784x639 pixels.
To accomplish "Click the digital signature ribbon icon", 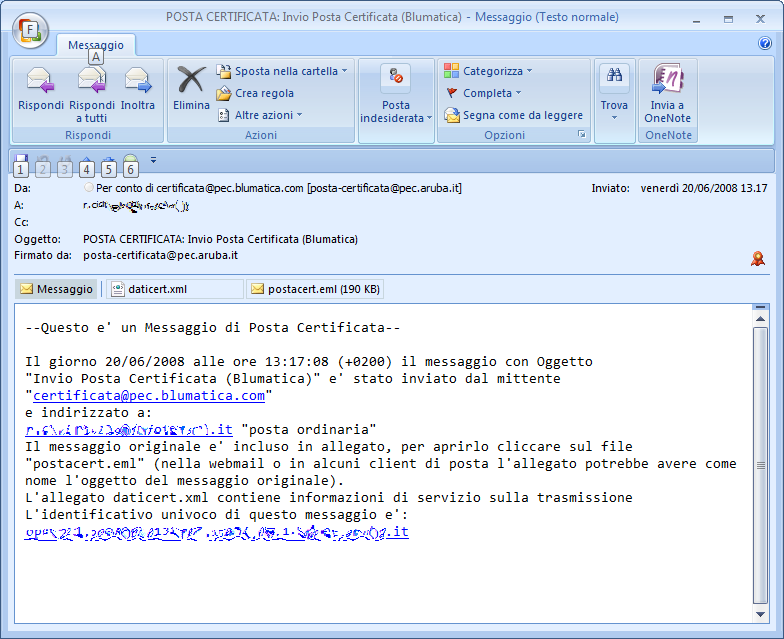I will (x=758, y=259).
